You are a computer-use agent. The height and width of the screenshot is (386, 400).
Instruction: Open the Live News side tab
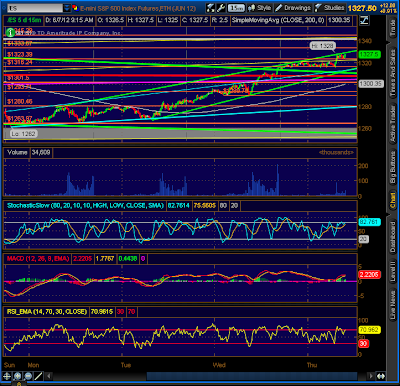(393, 305)
